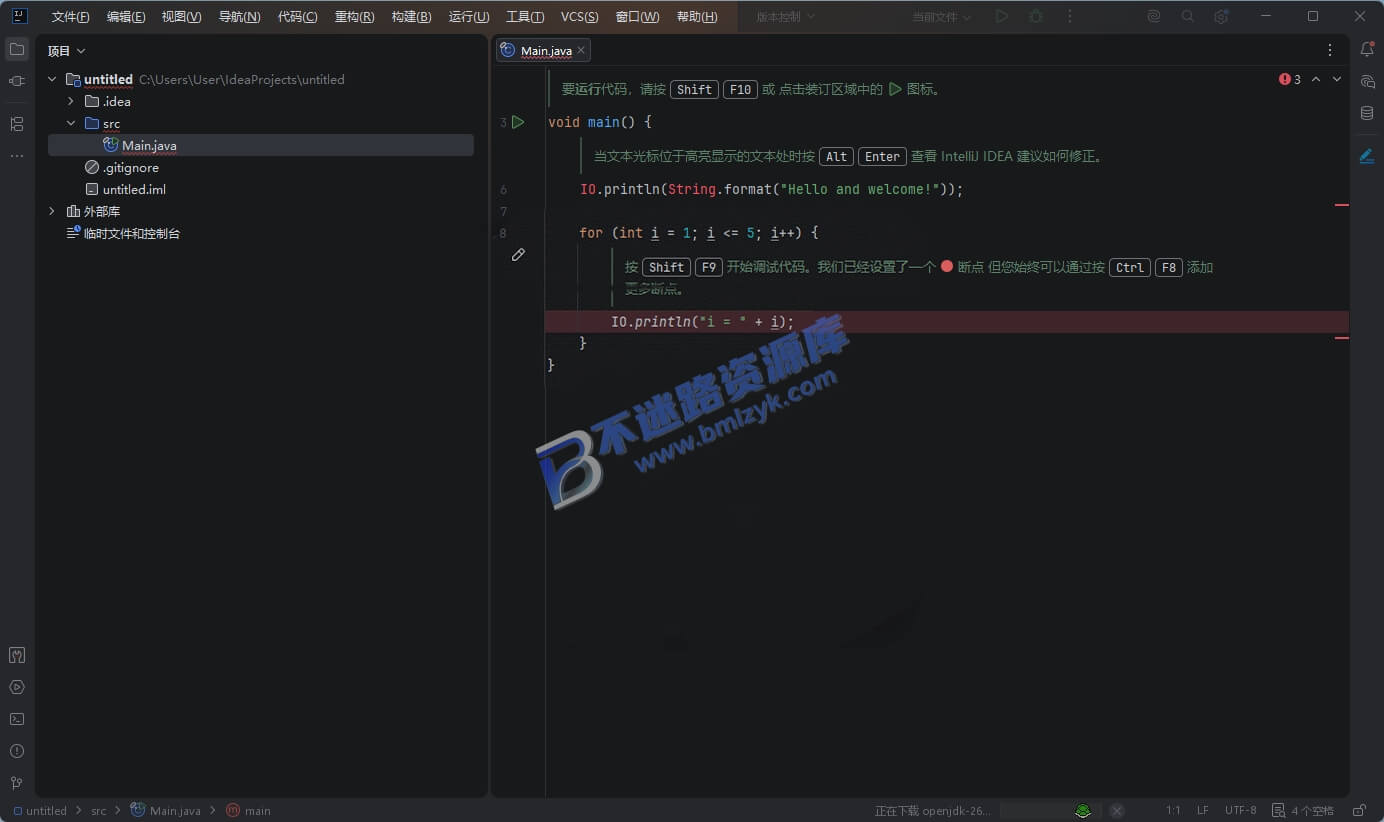Collapse the src folder

[x=71, y=123]
